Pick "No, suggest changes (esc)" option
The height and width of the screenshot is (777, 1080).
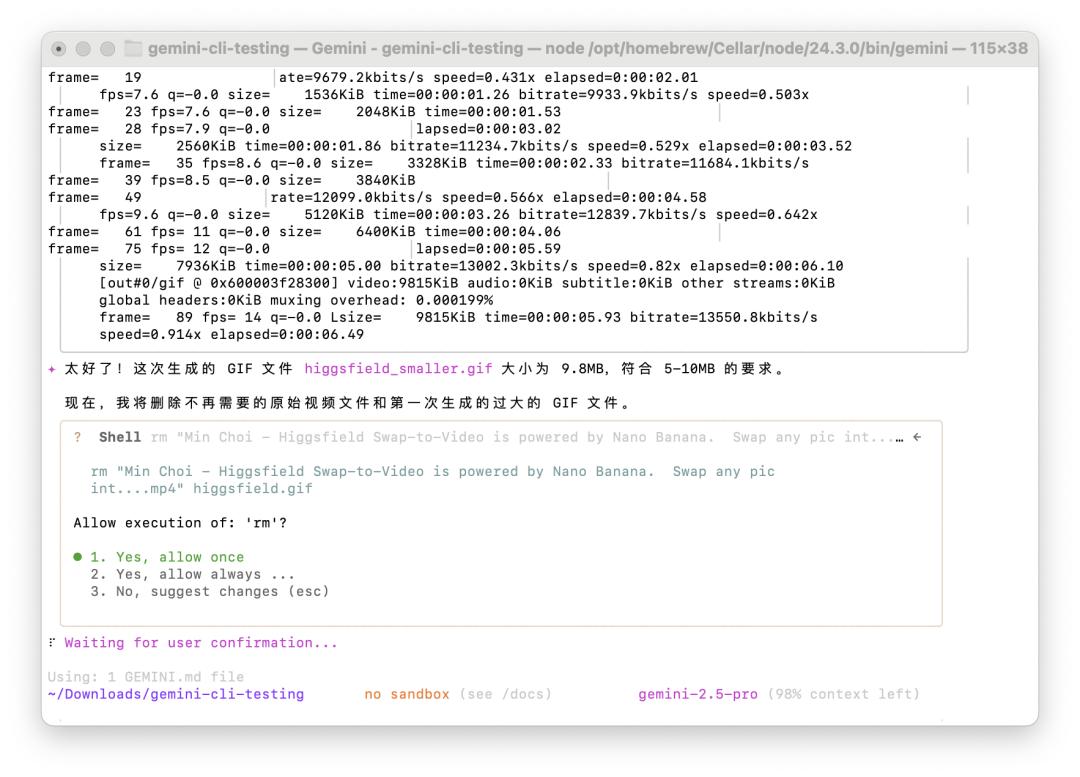pyautogui.click(x=209, y=592)
